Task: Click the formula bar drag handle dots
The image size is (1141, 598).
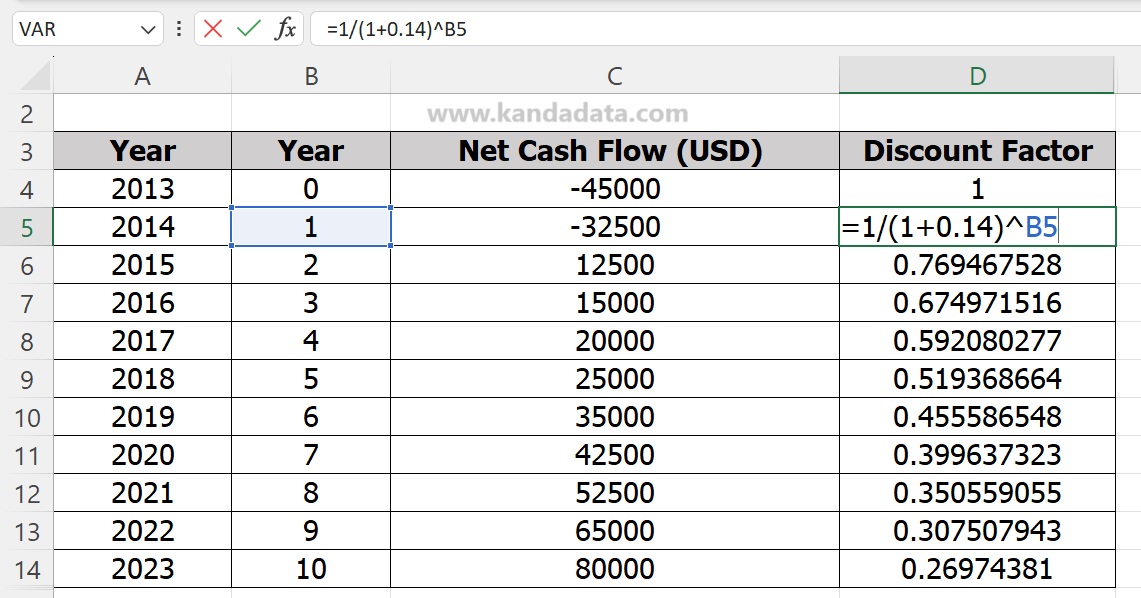Action: [178, 29]
